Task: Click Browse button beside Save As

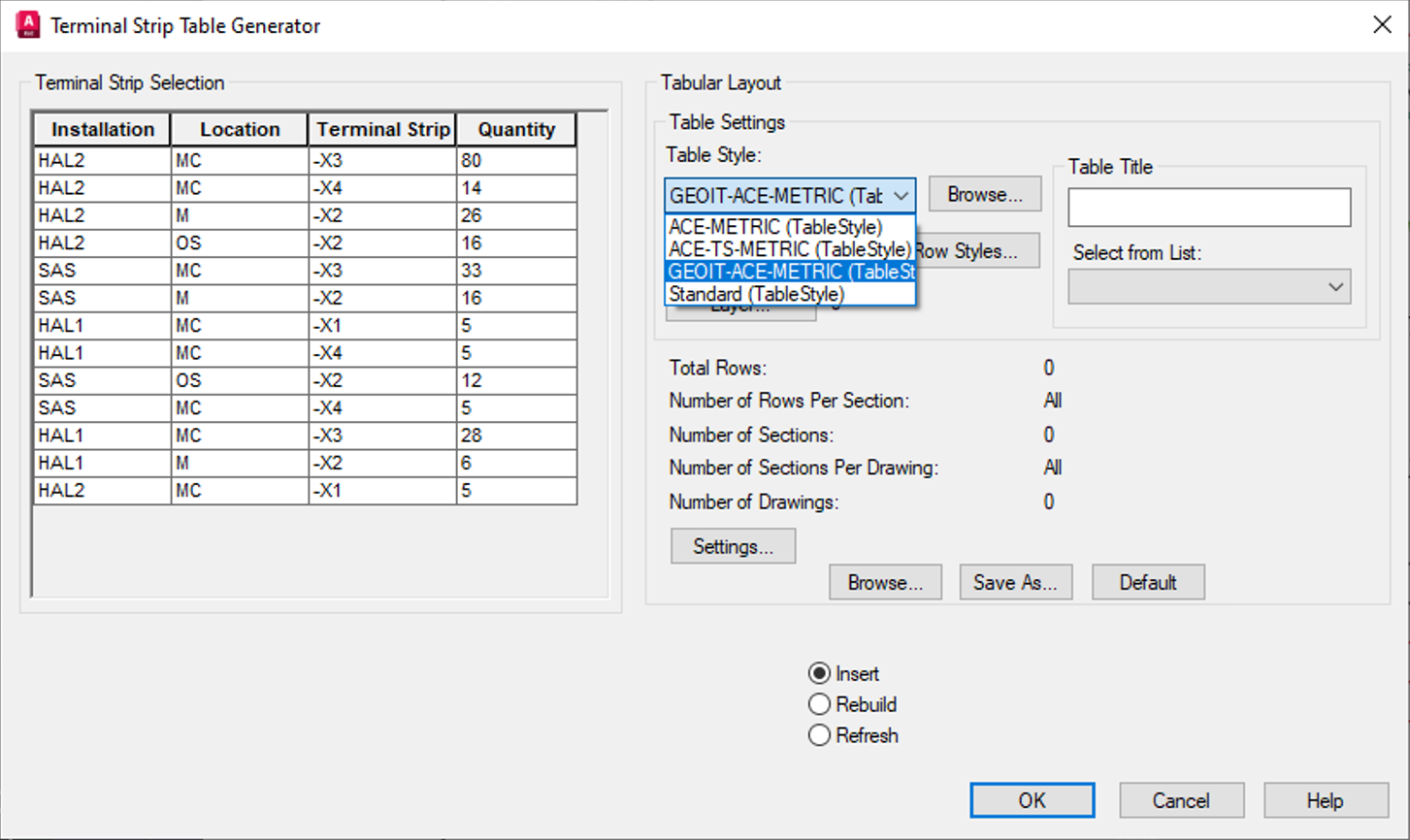Action: point(885,582)
